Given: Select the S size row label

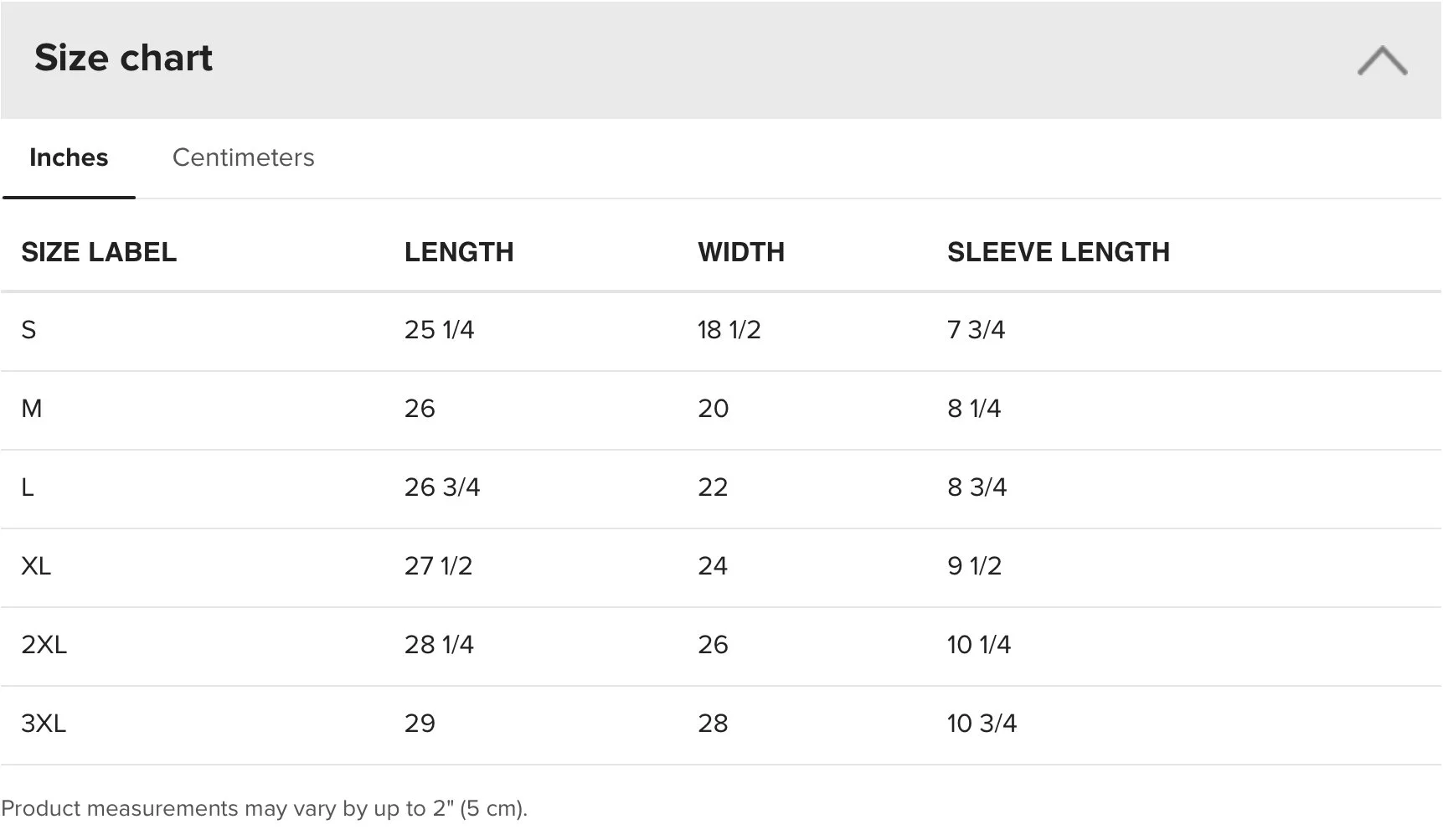Looking at the screenshot, I should (x=28, y=330).
